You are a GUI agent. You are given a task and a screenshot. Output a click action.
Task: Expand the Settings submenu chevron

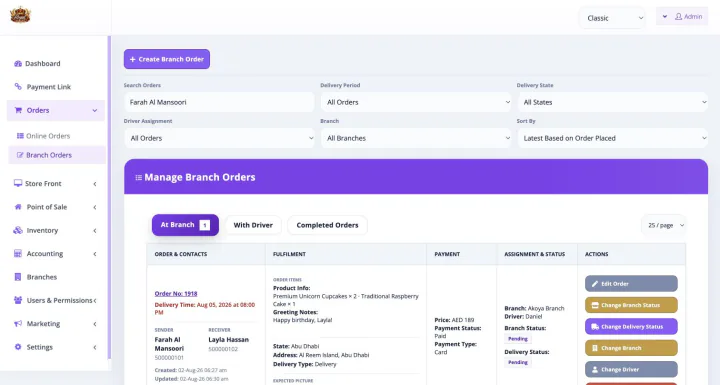point(95,347)
